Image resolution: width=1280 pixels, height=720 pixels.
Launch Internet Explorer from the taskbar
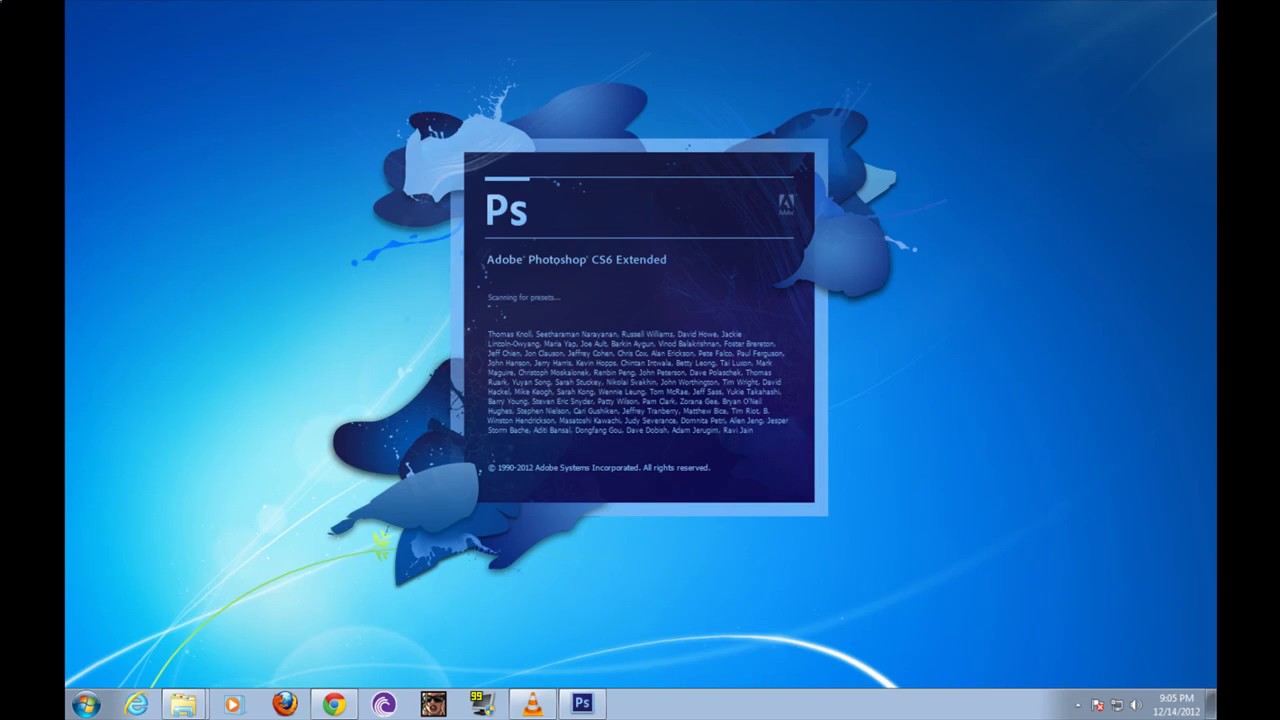[x=136, y=705]
